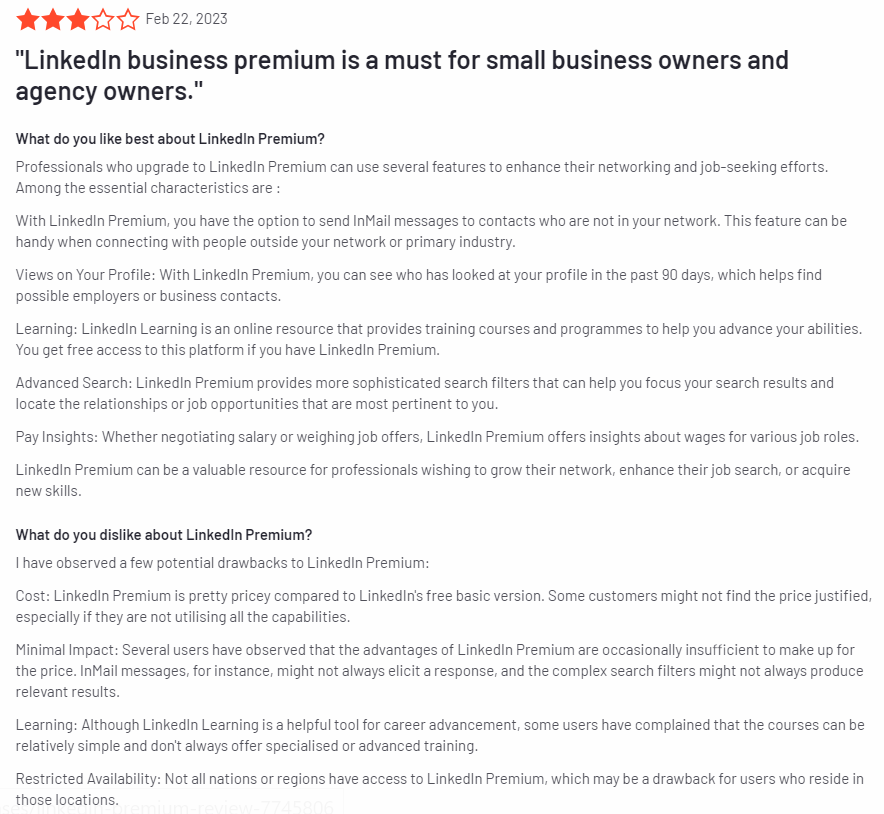Click the fourth empty rating star
The image size is (884, 814).
pyautogui.click(x=103, y=20)
